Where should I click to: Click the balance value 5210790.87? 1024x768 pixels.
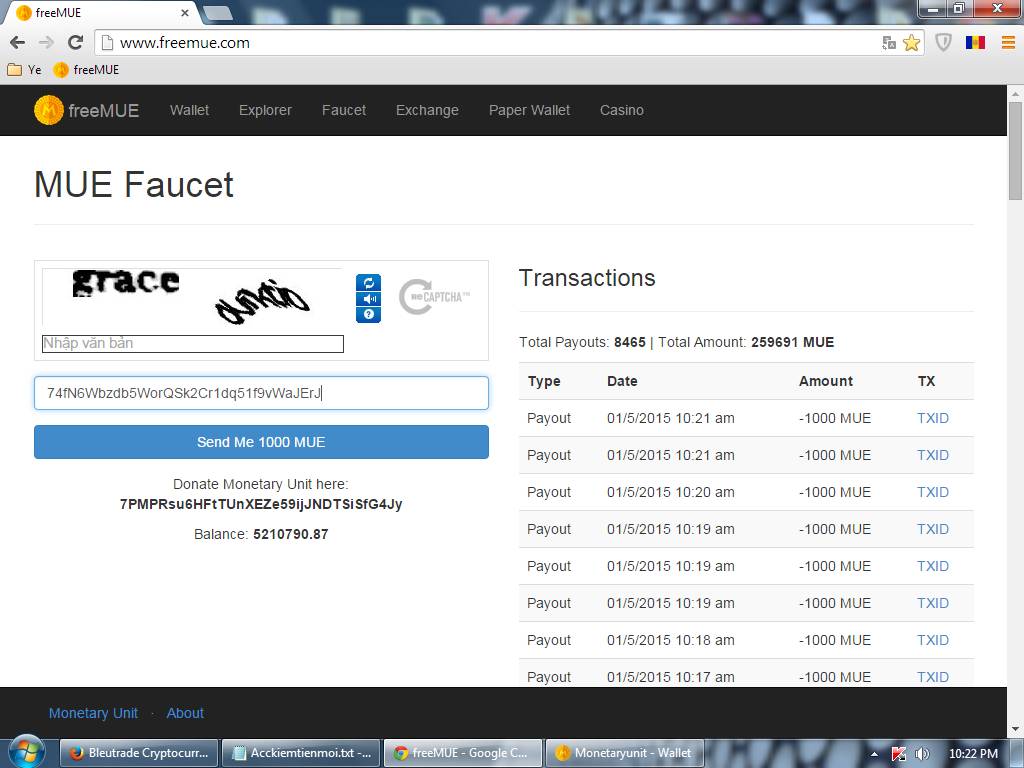[x=291, y=534]
